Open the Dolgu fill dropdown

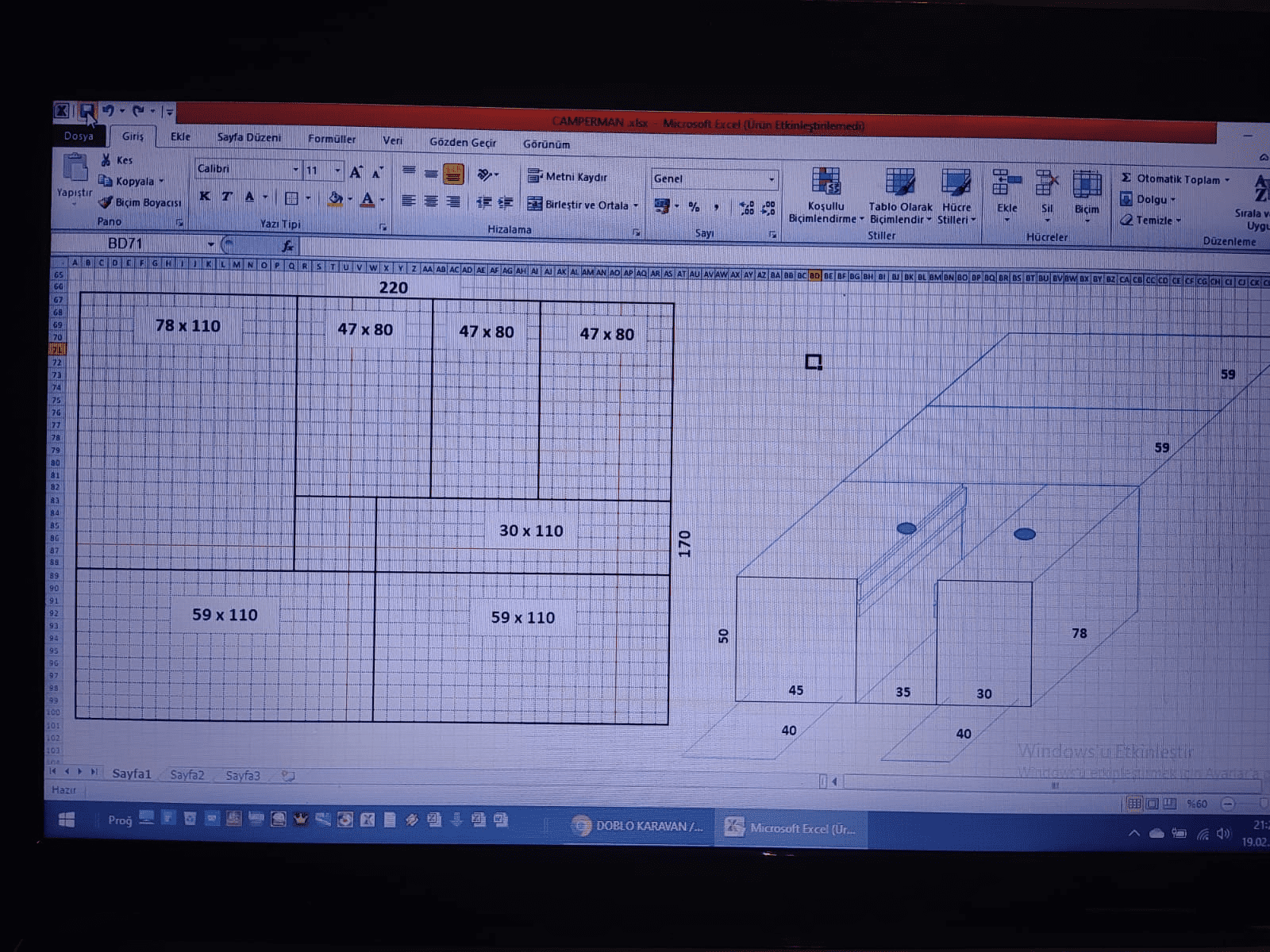[1149, 199]
